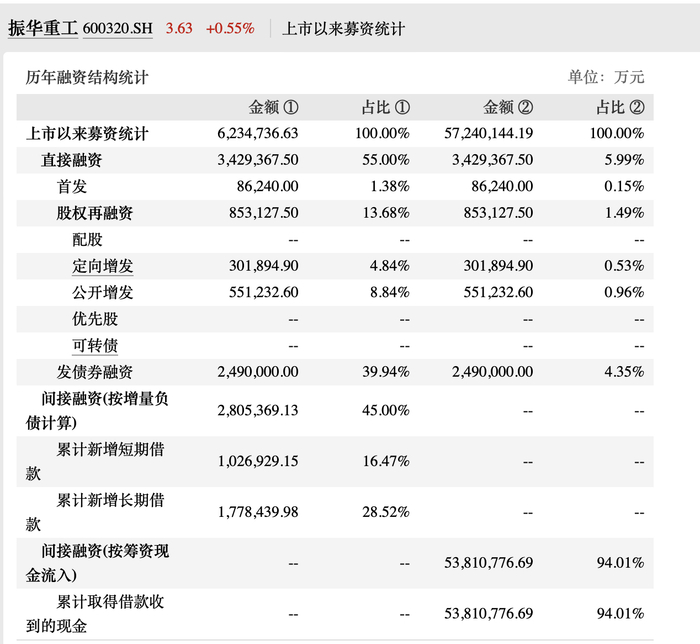700x644 pixels.
Task: Click the 5.99% ratio for 直接融资
Action: pos(624,160)
